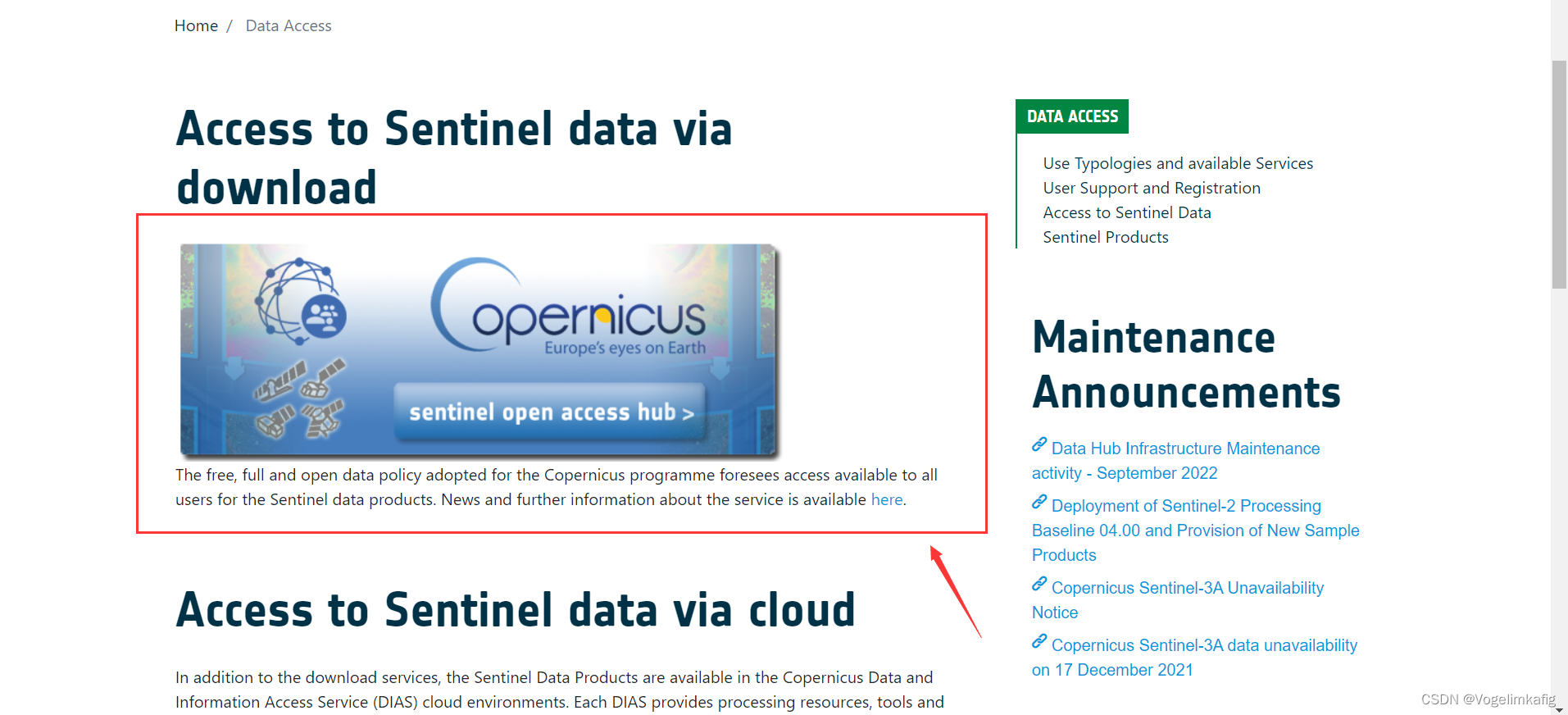The height and width of the screenshot is (715, 1568).
Task: Click link icon beside Sentinel-3A data unavailability
Action: click(x=1039, y=642)
